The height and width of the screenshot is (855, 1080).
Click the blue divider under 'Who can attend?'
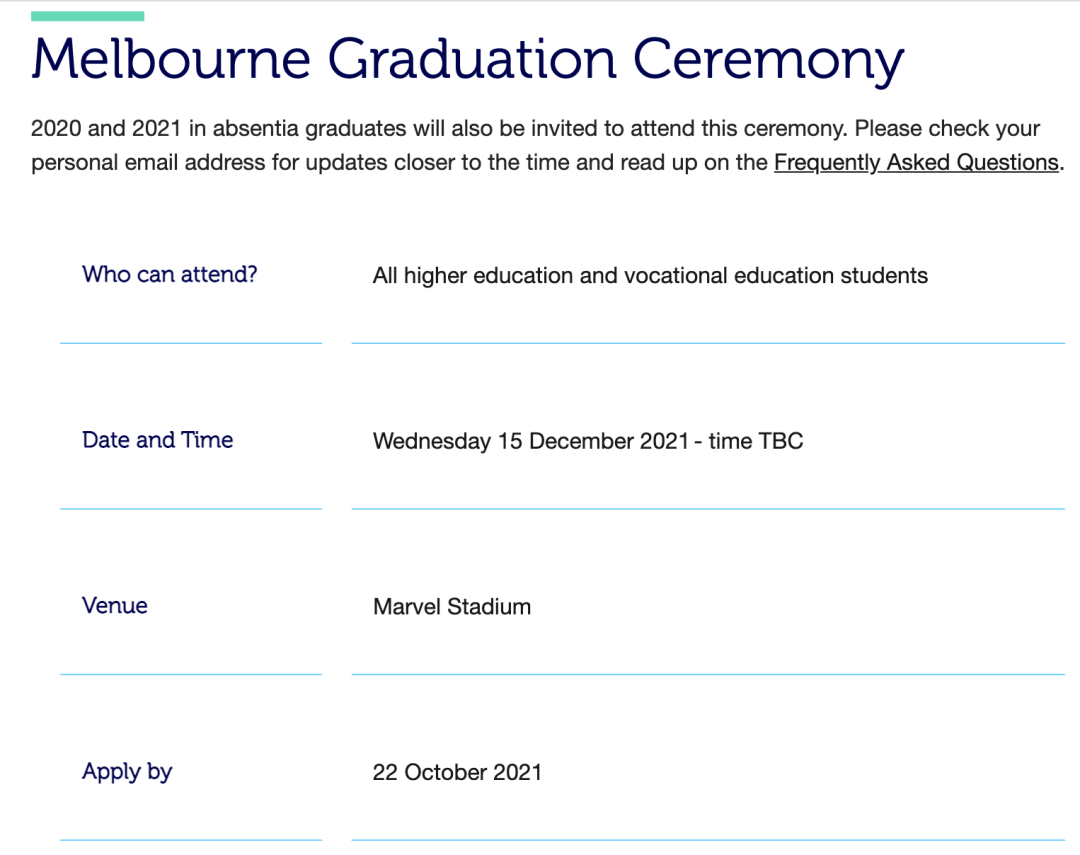click(191, 342)
